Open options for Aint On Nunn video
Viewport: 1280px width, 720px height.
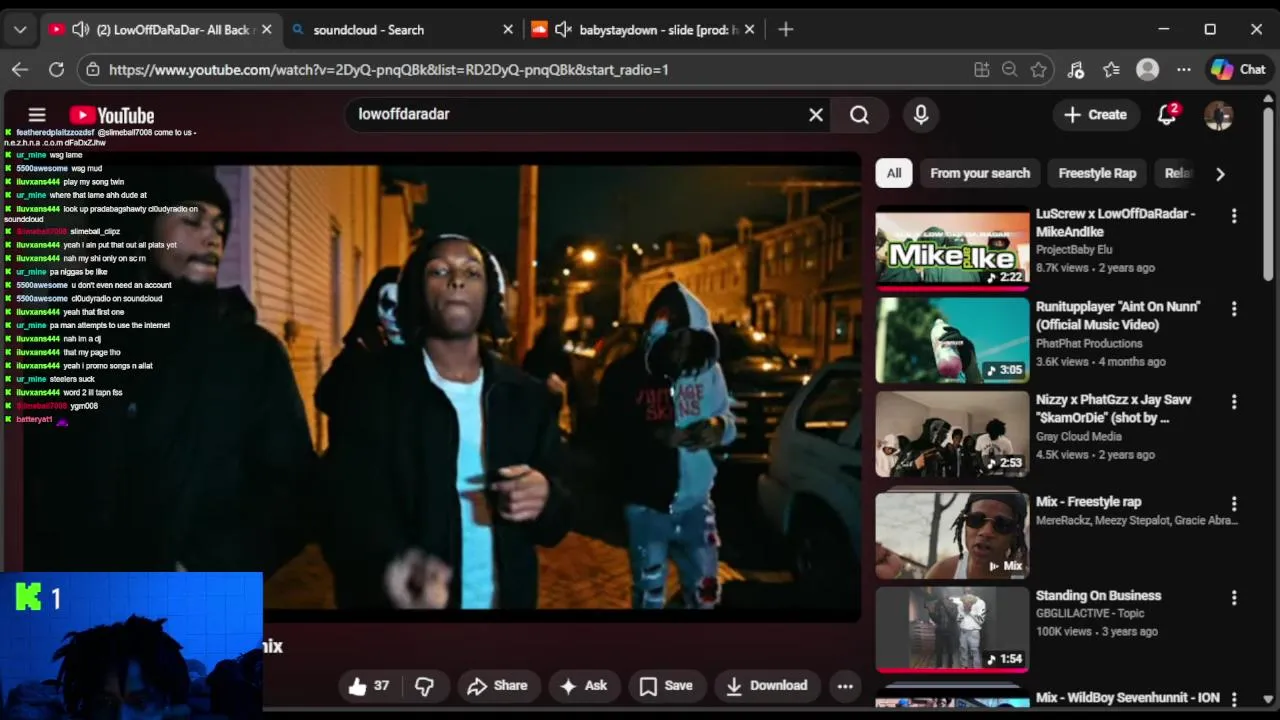click(x=1234, y=309)
